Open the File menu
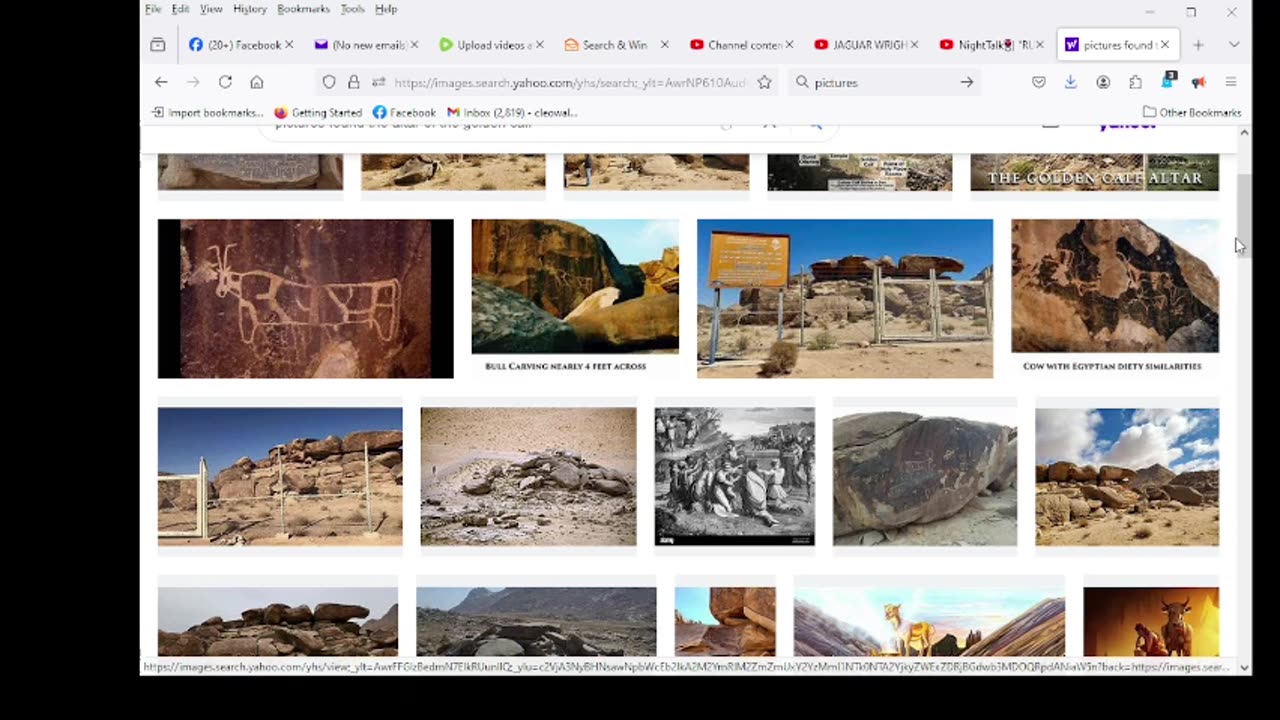This screenshot has height=720, width=1280. (153, 9)
